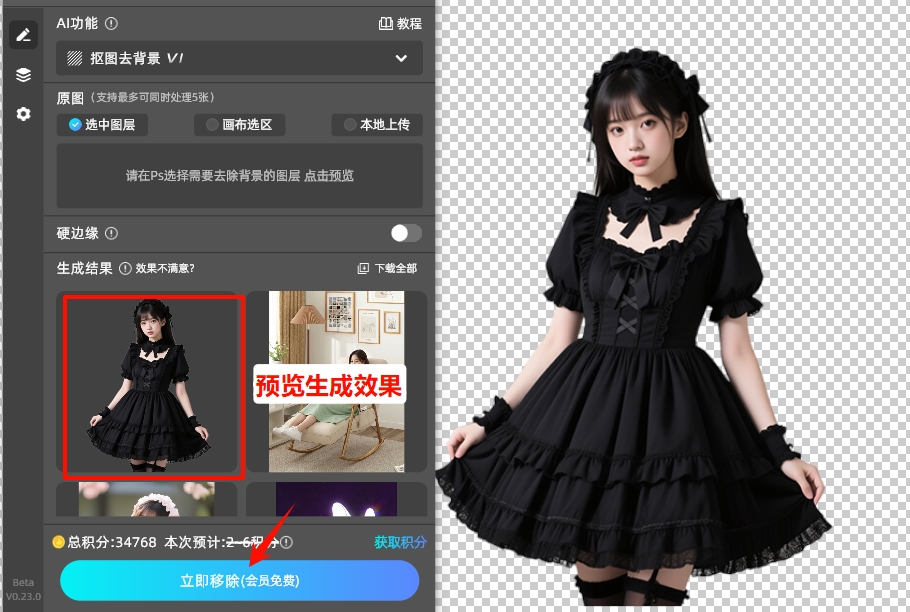
Task: Click the 立即移除(会员免费) remove button
Action: (239, 580)
